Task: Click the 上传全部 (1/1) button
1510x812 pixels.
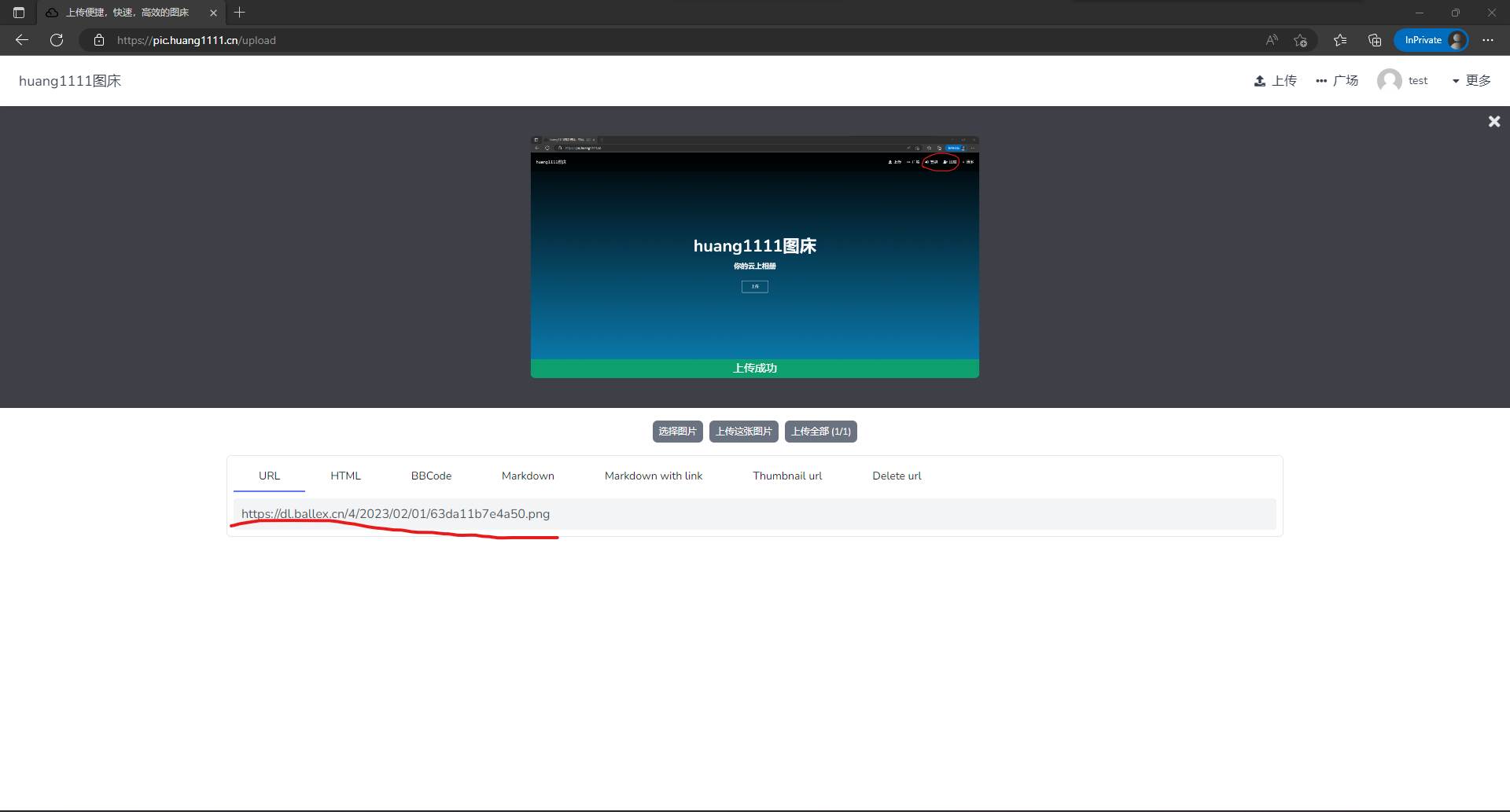Action: pyautogui.click(x=820, y=432)
